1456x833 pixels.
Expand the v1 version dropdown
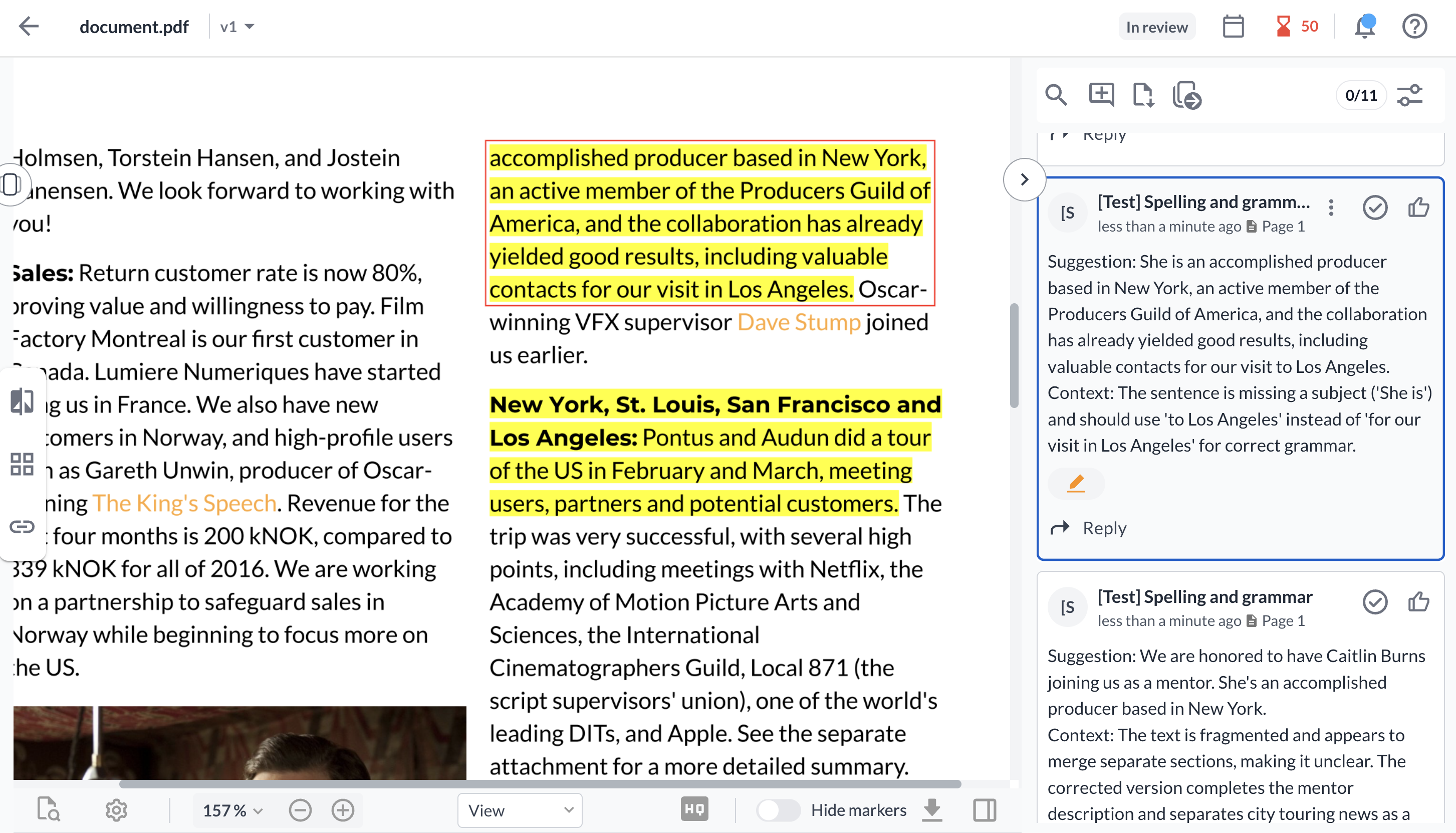(x=237, y=27)
